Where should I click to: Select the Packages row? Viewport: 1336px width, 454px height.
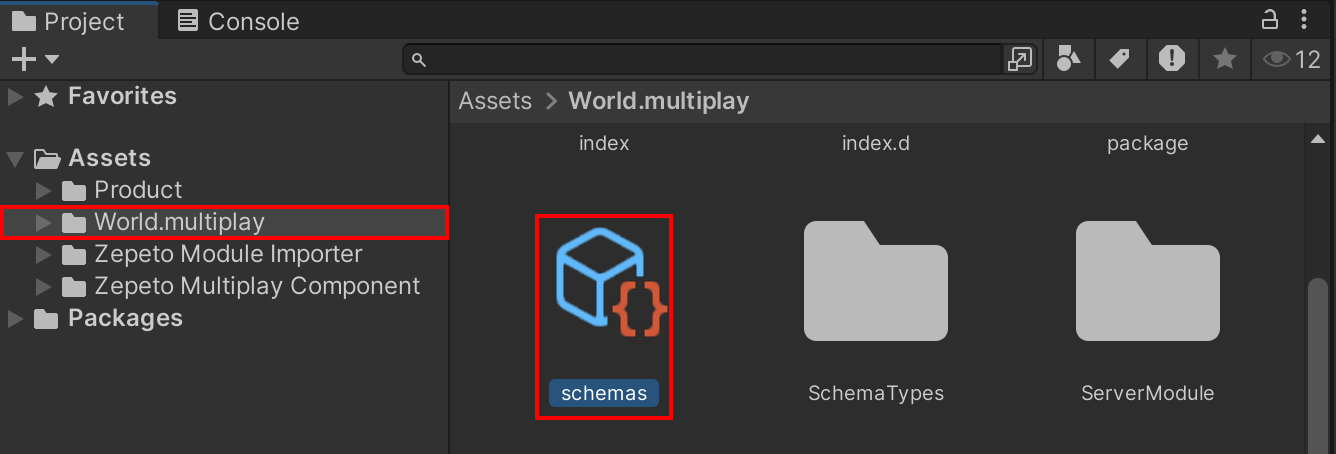coord(225,318)
